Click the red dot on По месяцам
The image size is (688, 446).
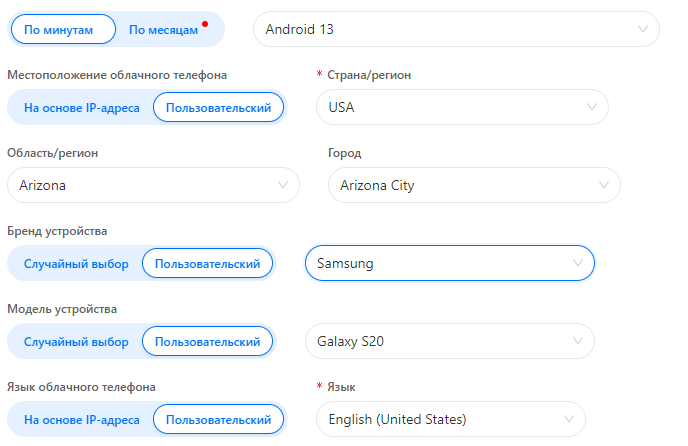[x=205, y=24]
